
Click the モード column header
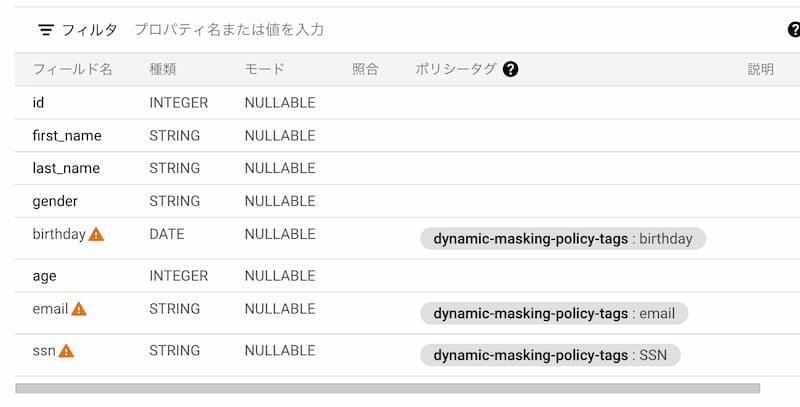(264, 69)
